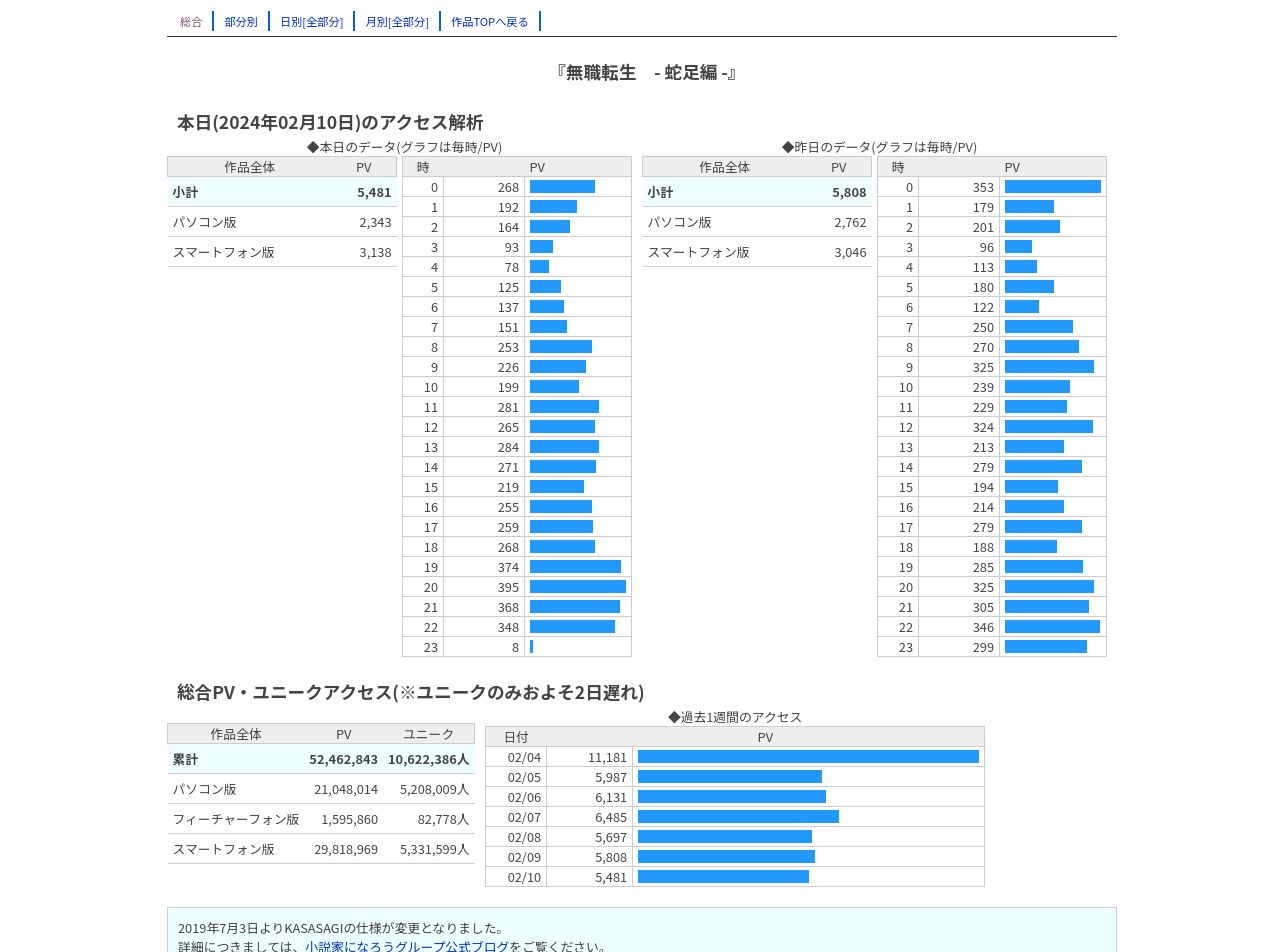Go back via 作品TOPへ戻る
Screen dimensions: 1284x952
(x=490, y=22)
